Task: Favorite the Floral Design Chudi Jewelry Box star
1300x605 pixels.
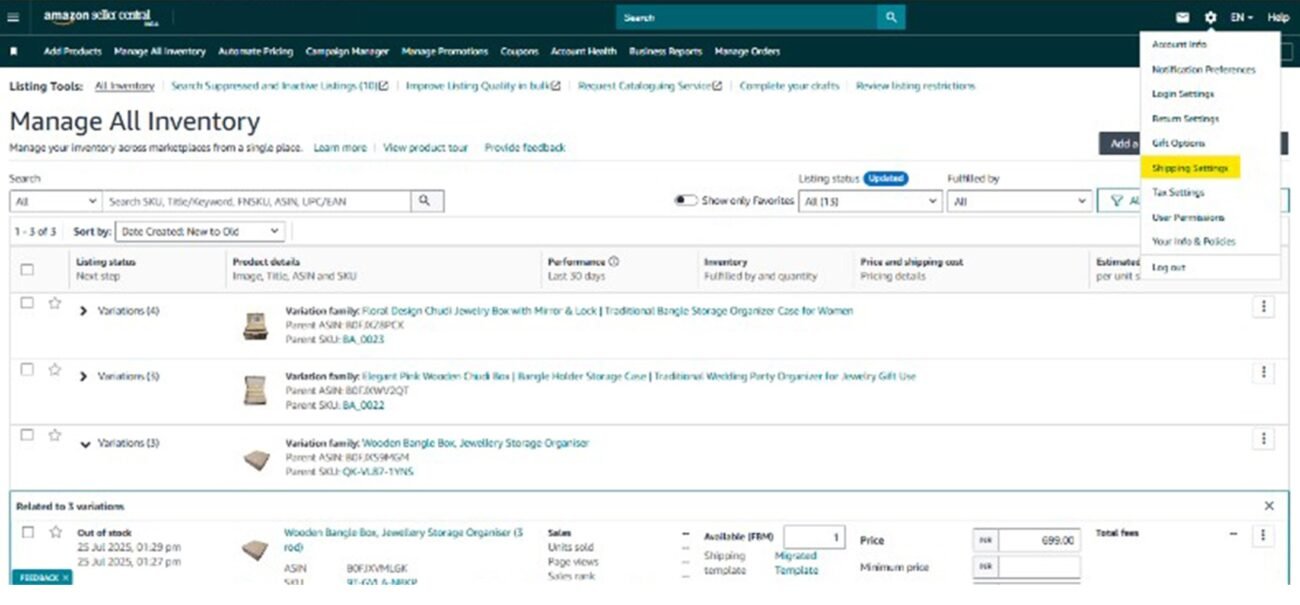Action: 55,304
